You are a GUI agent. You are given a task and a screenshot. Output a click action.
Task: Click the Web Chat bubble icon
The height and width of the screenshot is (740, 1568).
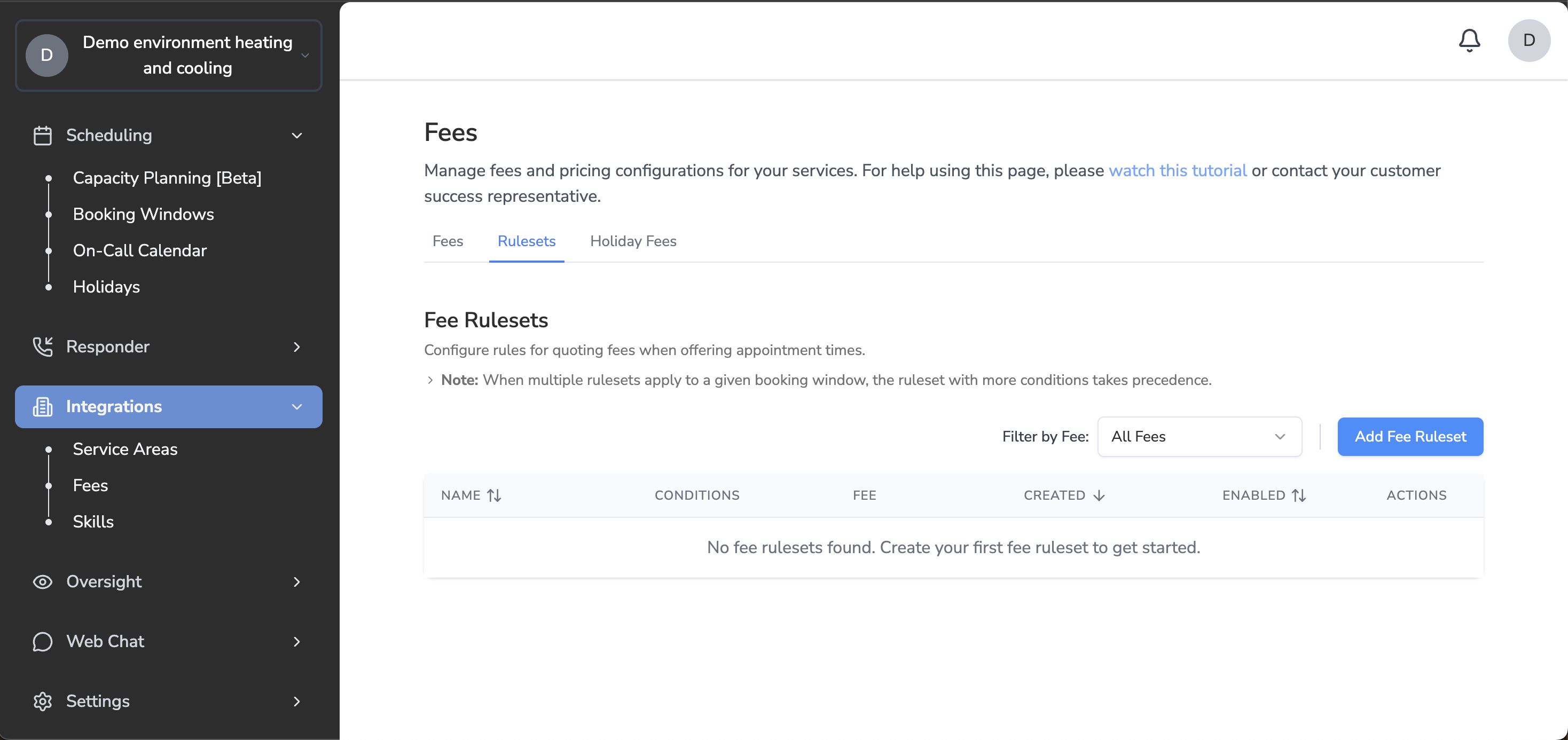coord(42,641)
